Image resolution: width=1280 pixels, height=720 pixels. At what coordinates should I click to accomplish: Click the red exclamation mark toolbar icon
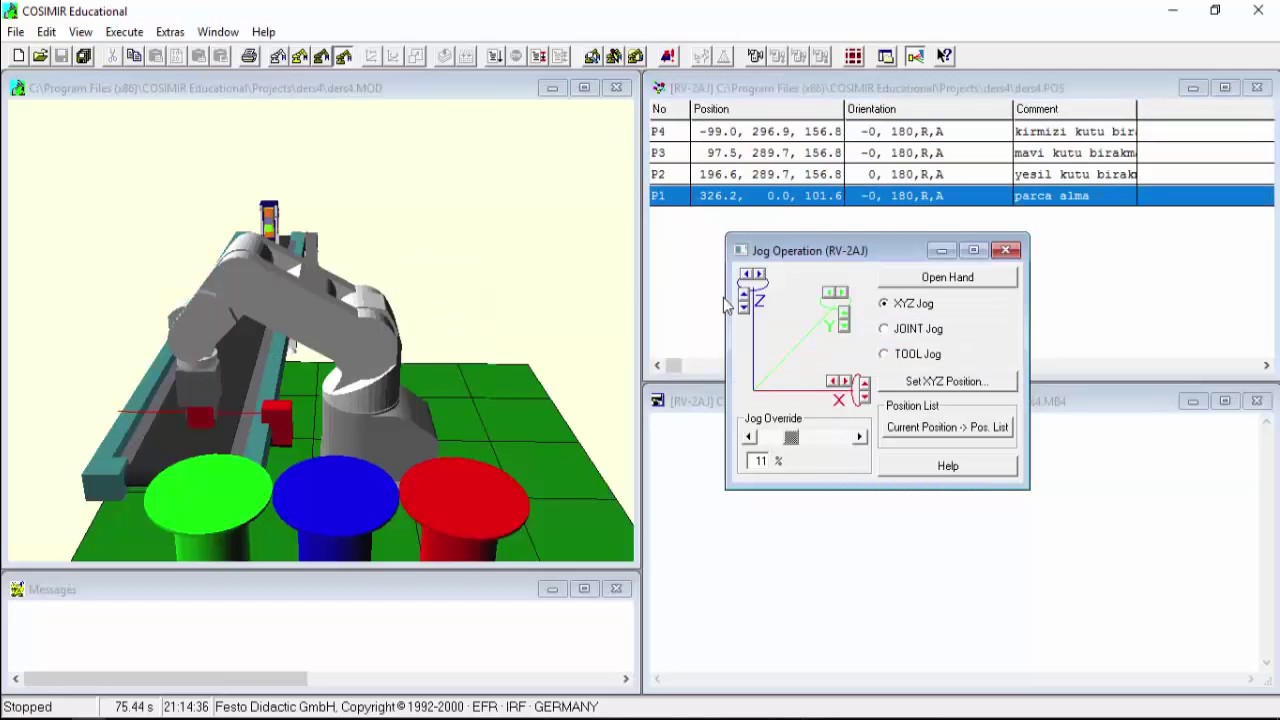coord(668,56)
